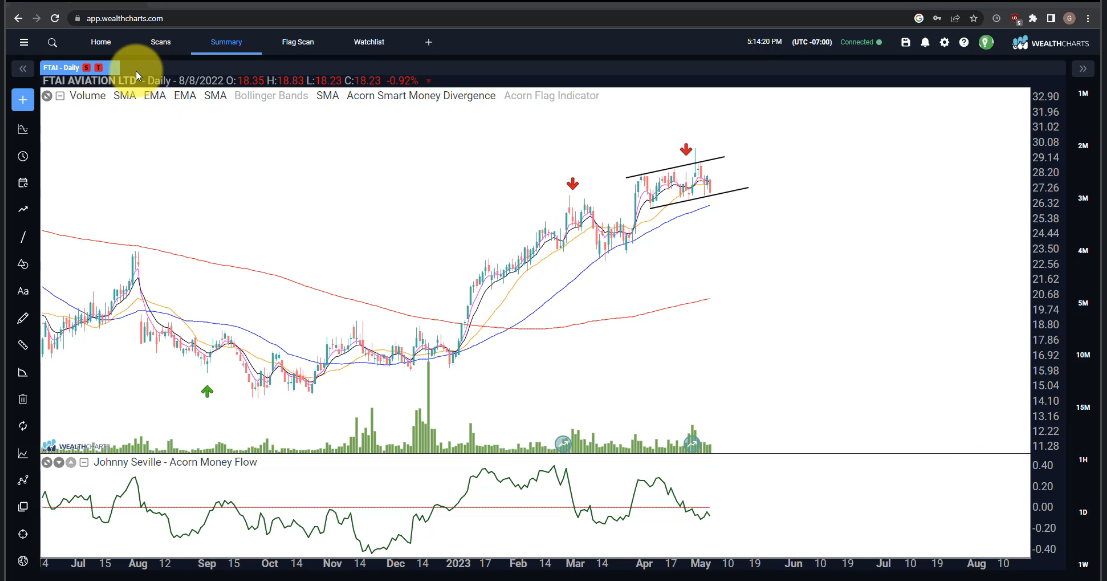Image resolution: width=1107 pixels, height=581 pixels.
Task: Open the line chart icon in left toolbar
Action: coord(23,453)
